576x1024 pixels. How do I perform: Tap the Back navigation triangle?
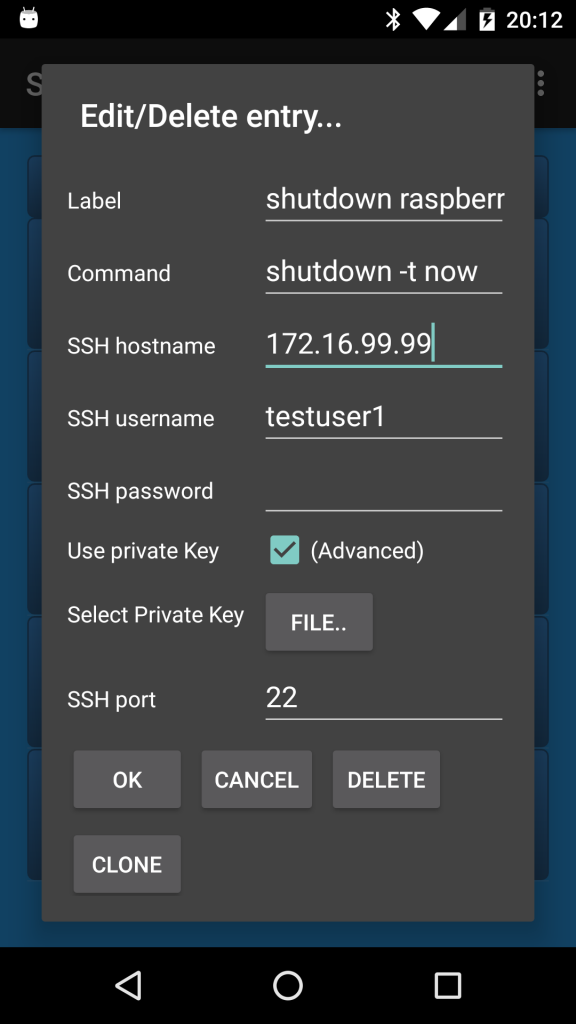[x=128, y=985]
